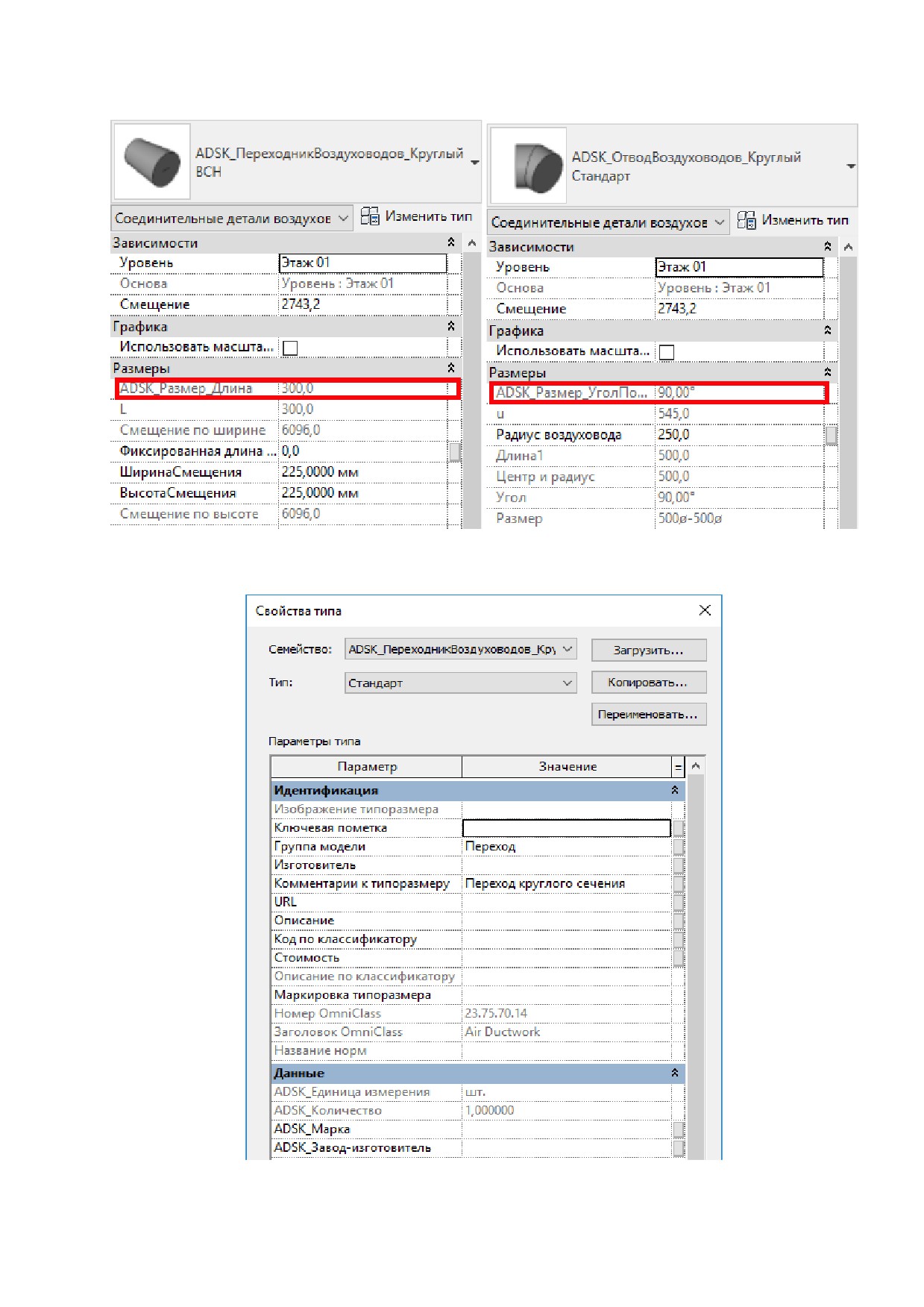
Task: Click the '=' column header
Action: tap(679, 767)
